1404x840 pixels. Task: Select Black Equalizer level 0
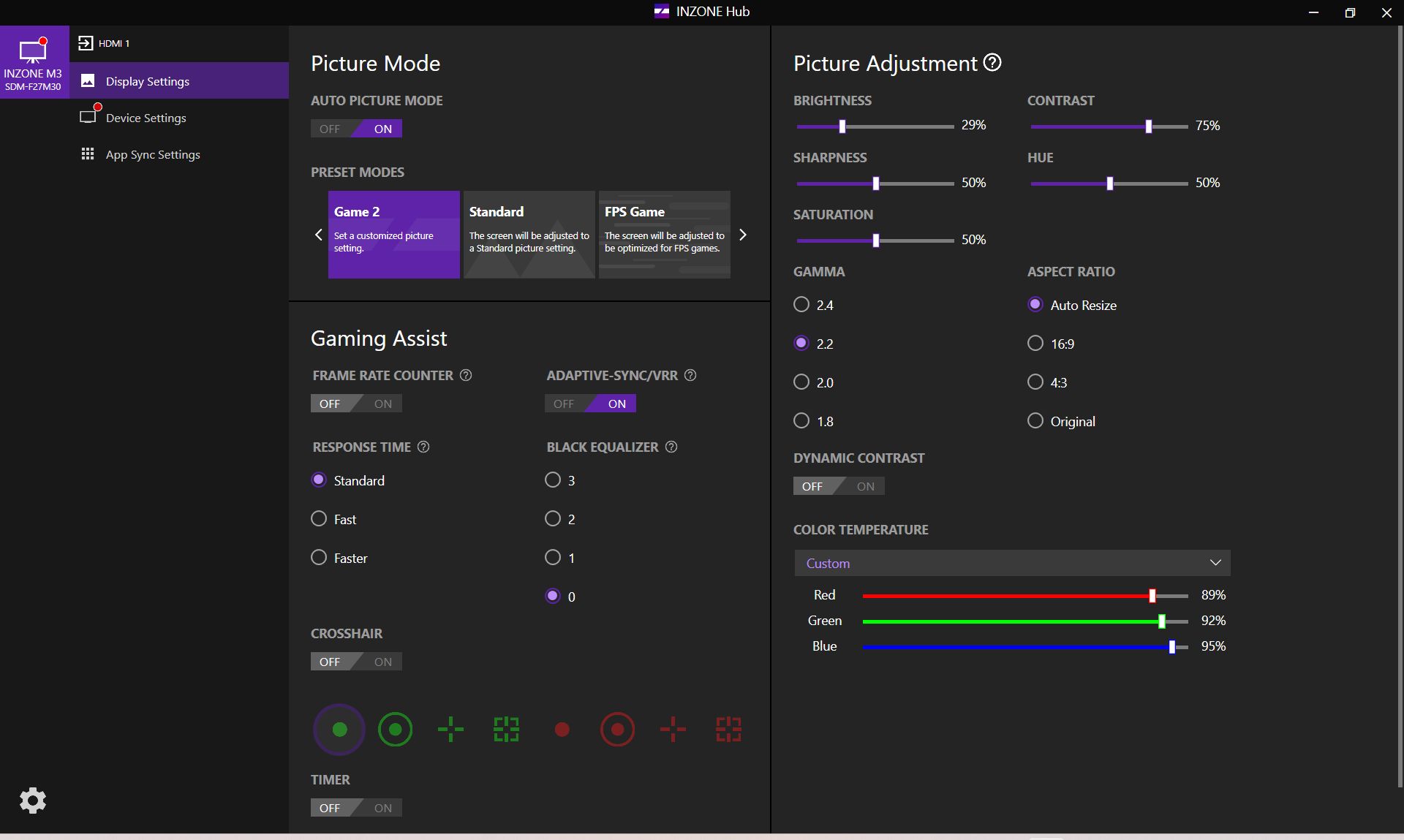pos(553,596)
